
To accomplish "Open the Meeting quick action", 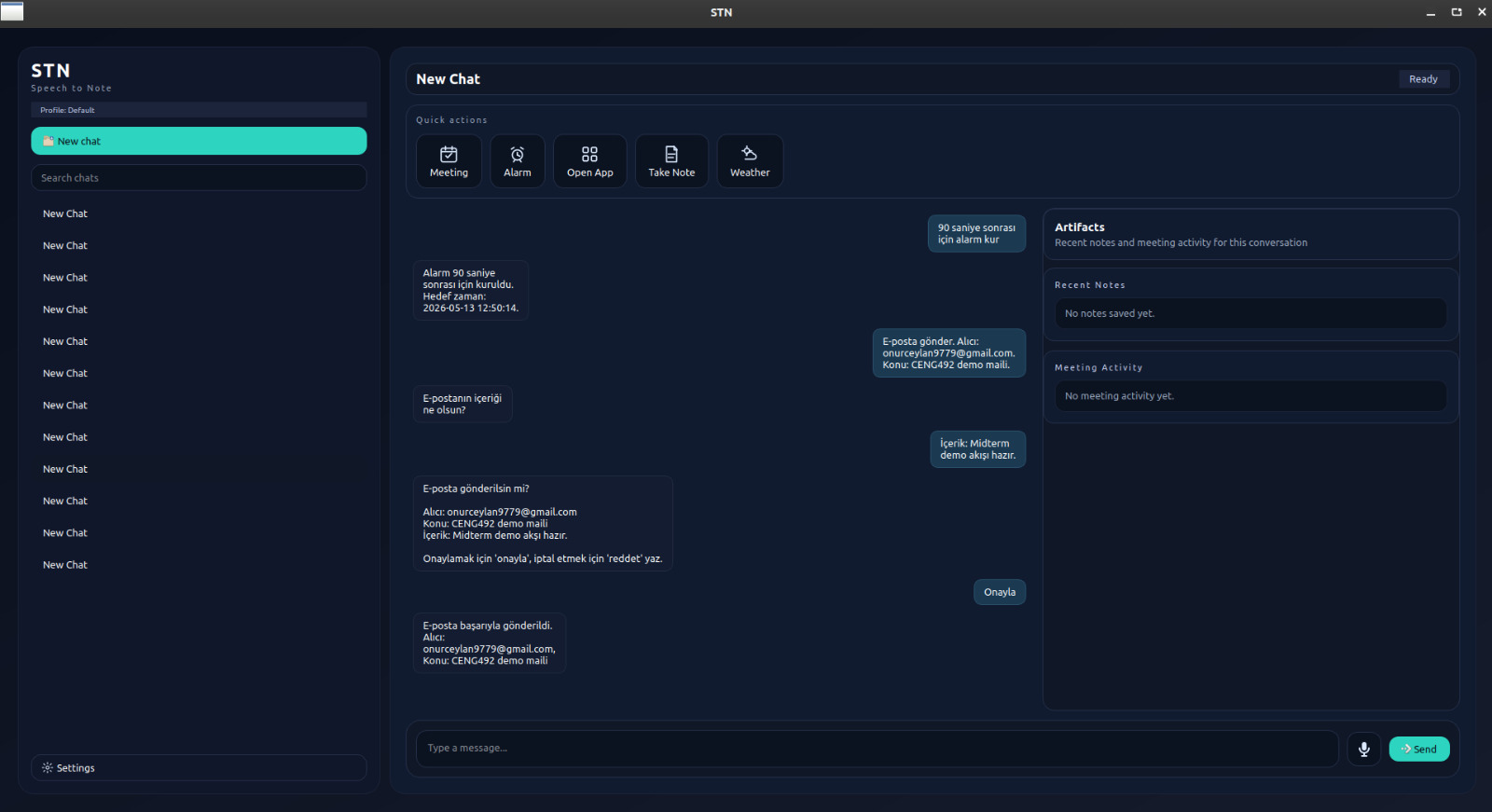I will [449, 161].
